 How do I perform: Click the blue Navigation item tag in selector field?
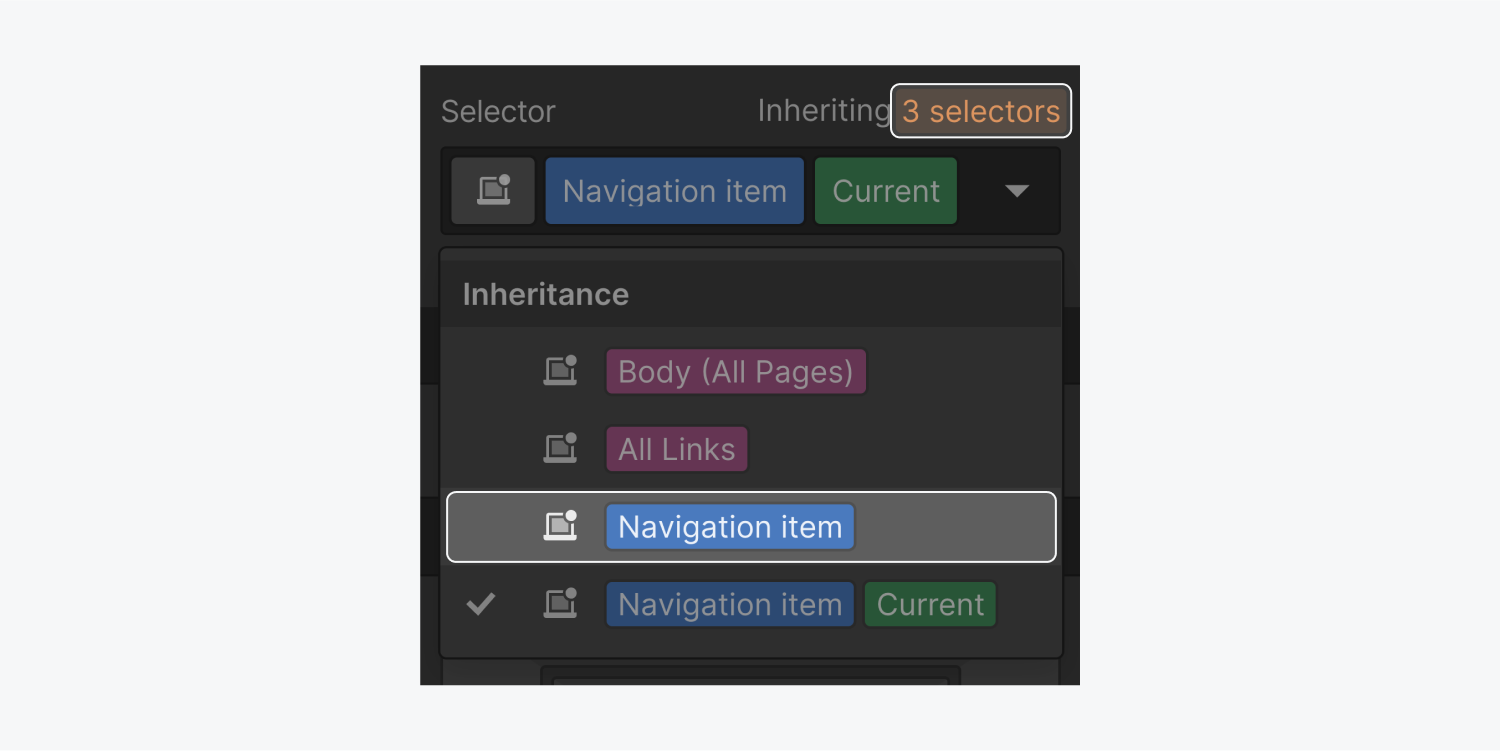tap(673, 190)
